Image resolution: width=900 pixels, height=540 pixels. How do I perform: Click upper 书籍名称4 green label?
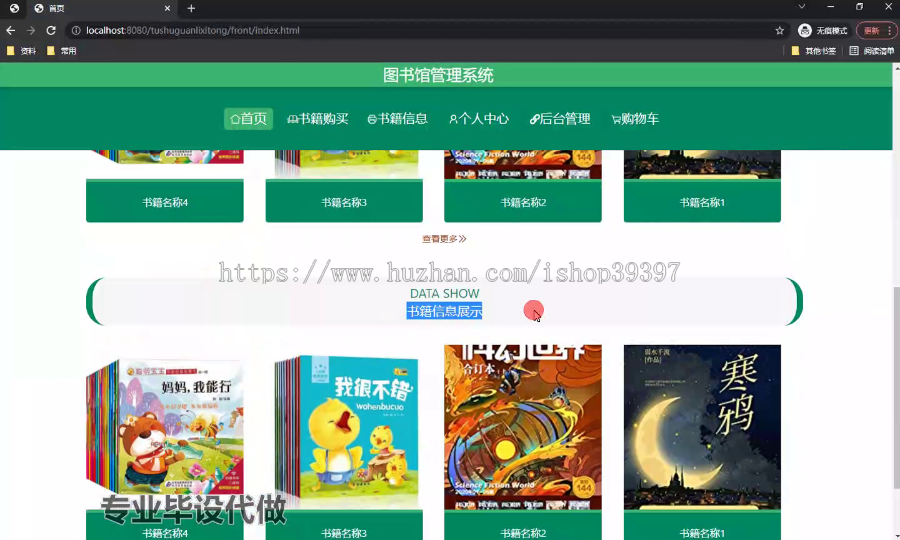click(165, 201)
